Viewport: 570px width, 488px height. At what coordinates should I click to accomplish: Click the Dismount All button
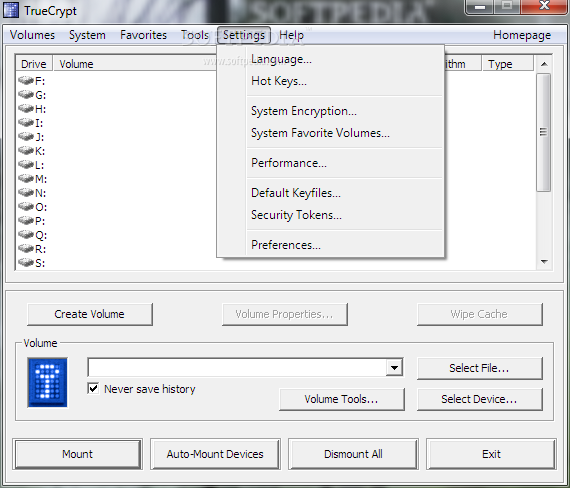[353, 454]
